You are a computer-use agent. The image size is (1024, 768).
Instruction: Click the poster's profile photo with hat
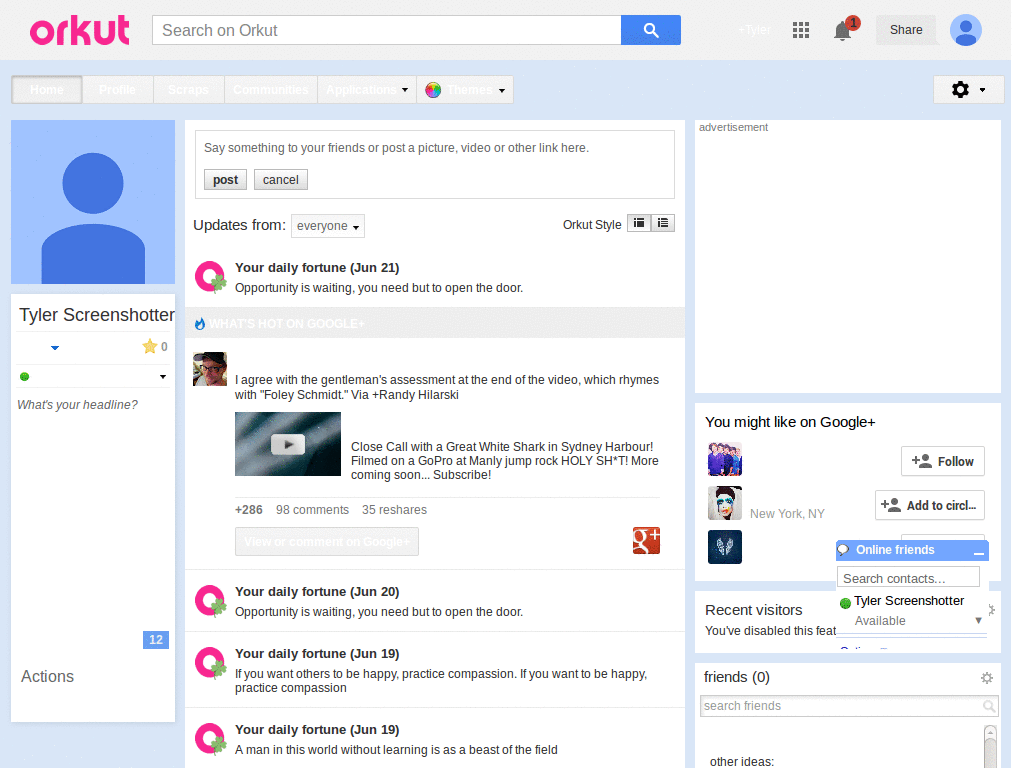tap(210, 369)
